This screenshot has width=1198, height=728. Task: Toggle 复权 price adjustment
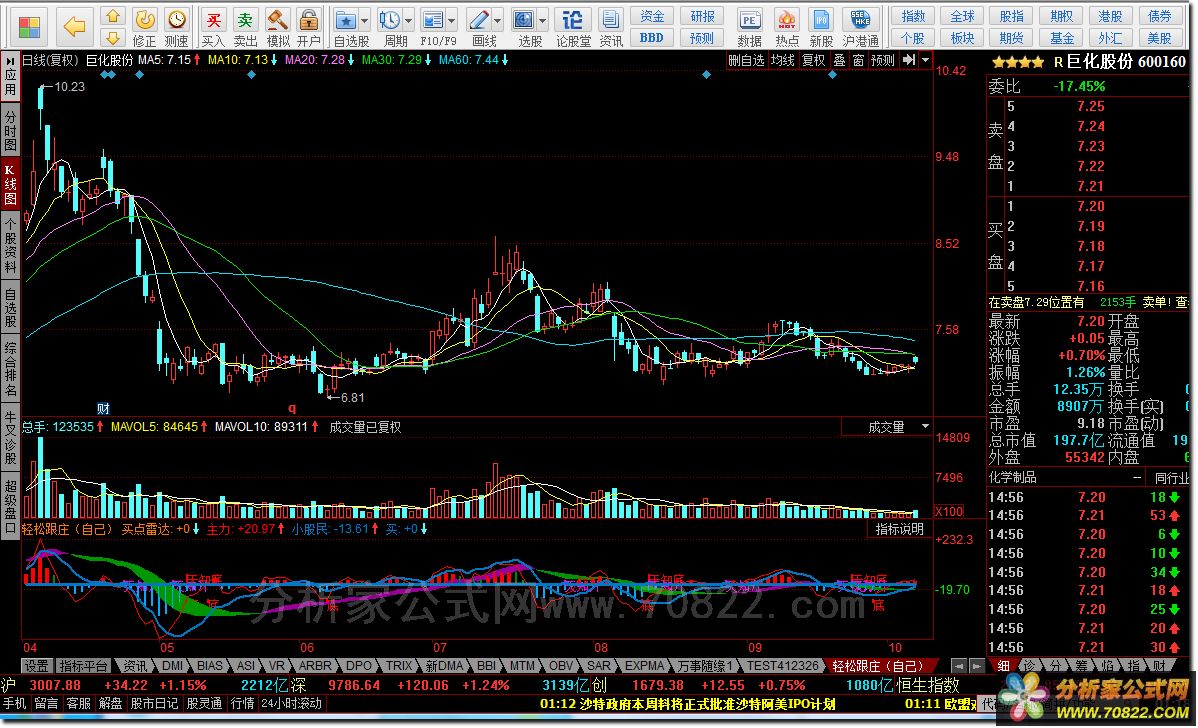coord(814,60)
